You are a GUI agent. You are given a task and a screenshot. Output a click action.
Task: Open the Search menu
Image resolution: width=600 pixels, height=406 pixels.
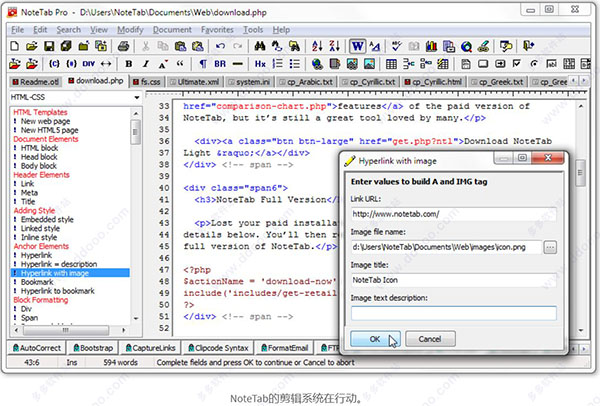(x=68, y=30)
